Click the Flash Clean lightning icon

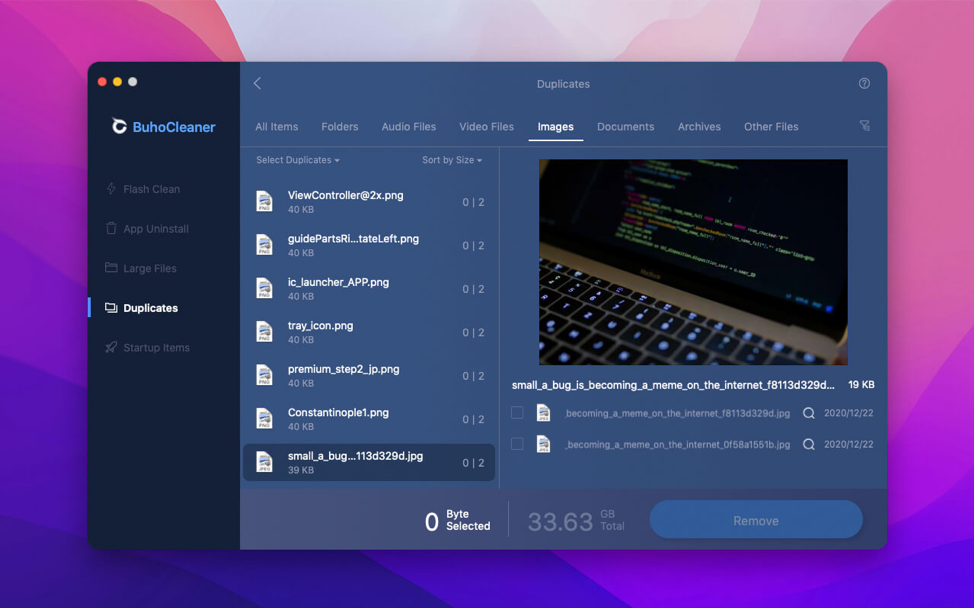pyautogui.click(x=111, y=189)
